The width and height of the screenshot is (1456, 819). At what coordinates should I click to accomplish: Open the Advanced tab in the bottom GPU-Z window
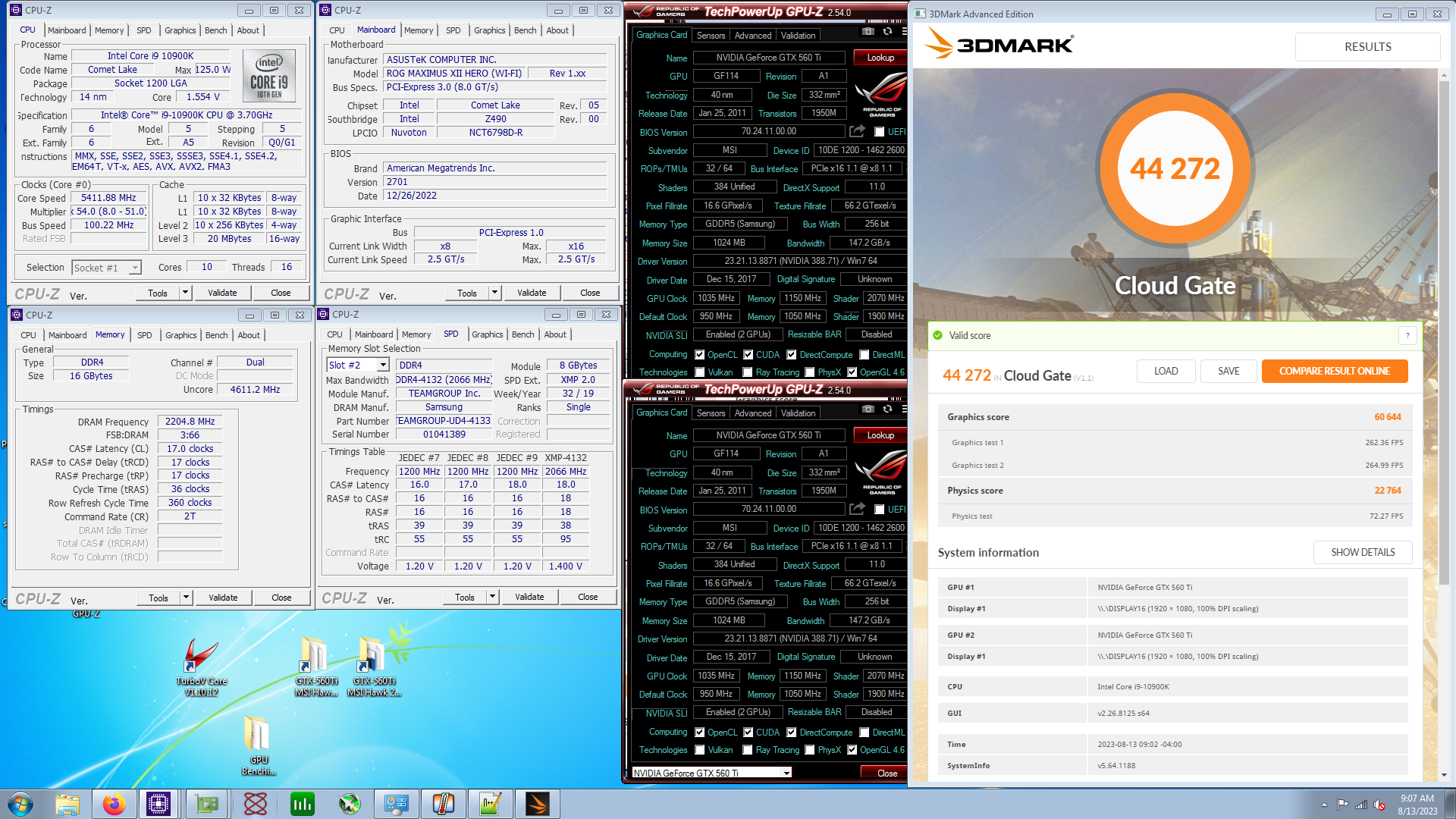[x=752, y=413]
